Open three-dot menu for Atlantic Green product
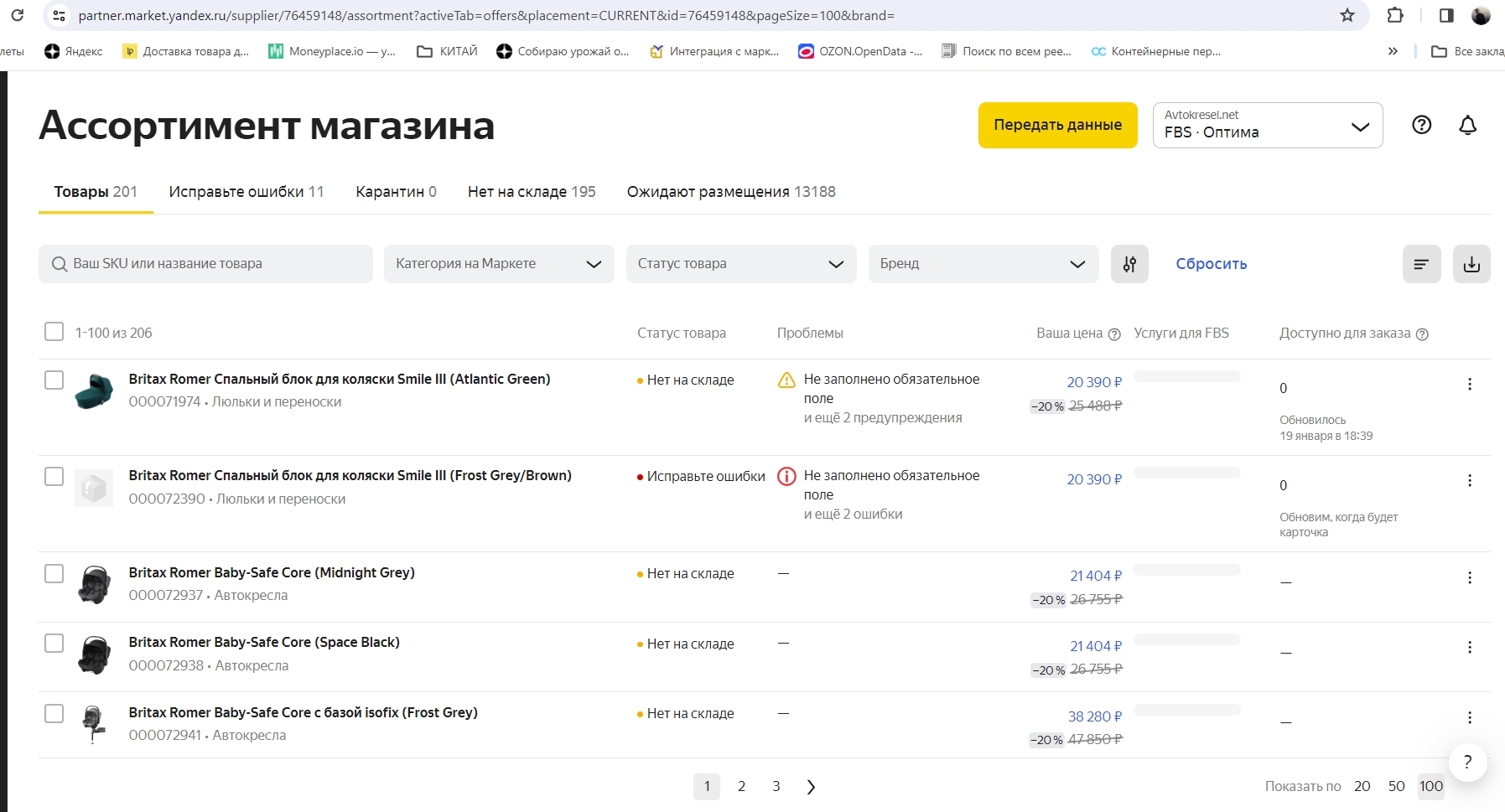 pyautogui.click(x=1469, y=384)
